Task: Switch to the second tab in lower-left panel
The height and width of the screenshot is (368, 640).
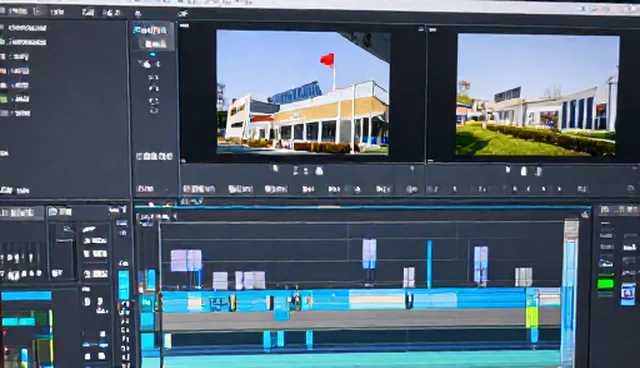Action: (x=60, y=212)
